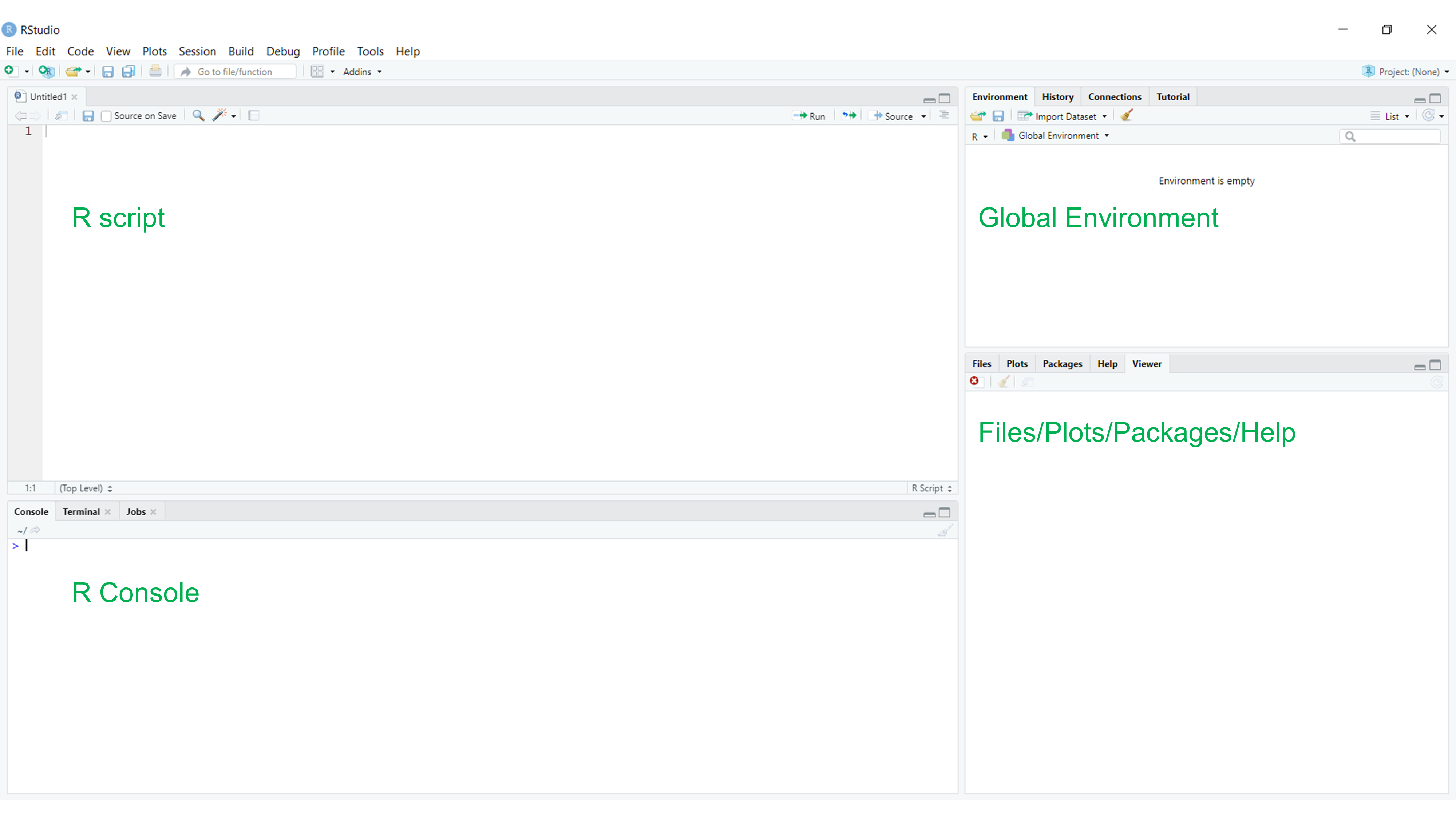Click Workspace Panes grid icon
1456x819 pixels.
(x=317, y=71)
